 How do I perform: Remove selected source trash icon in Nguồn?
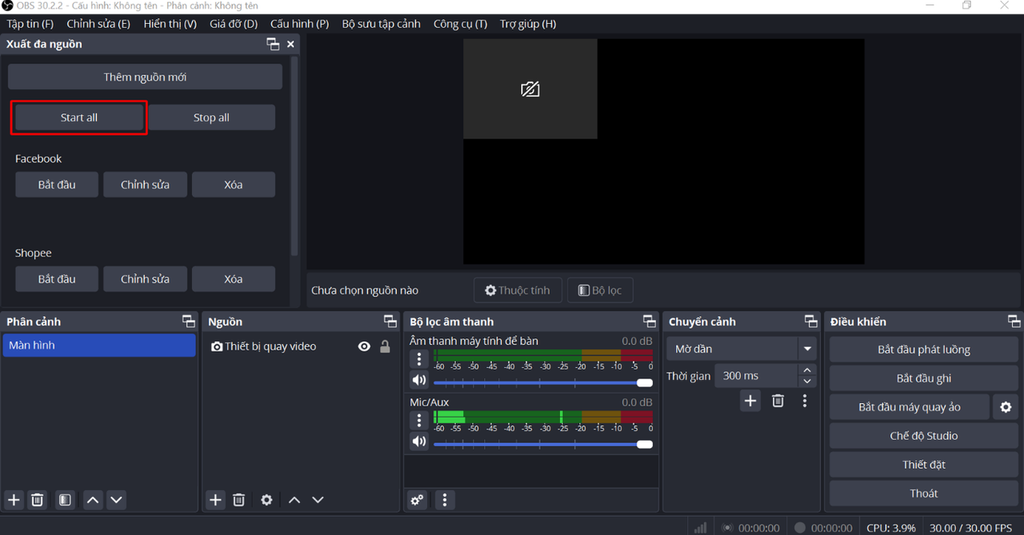(239, 500)
